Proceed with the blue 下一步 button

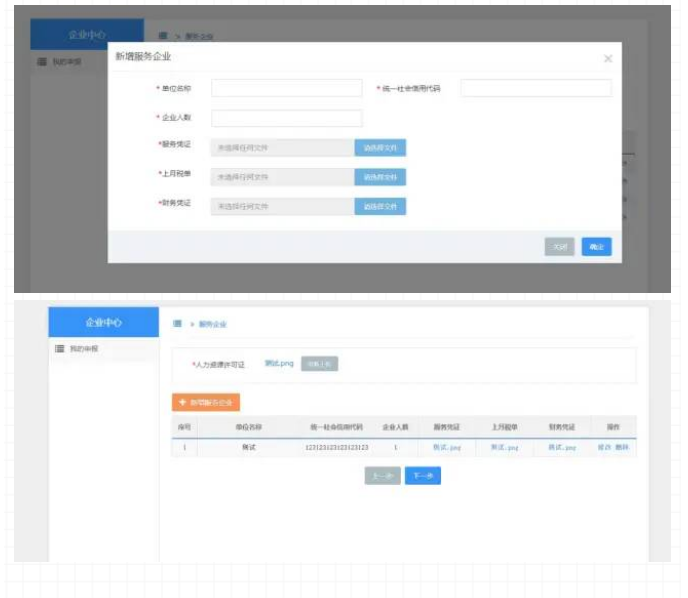422,476
